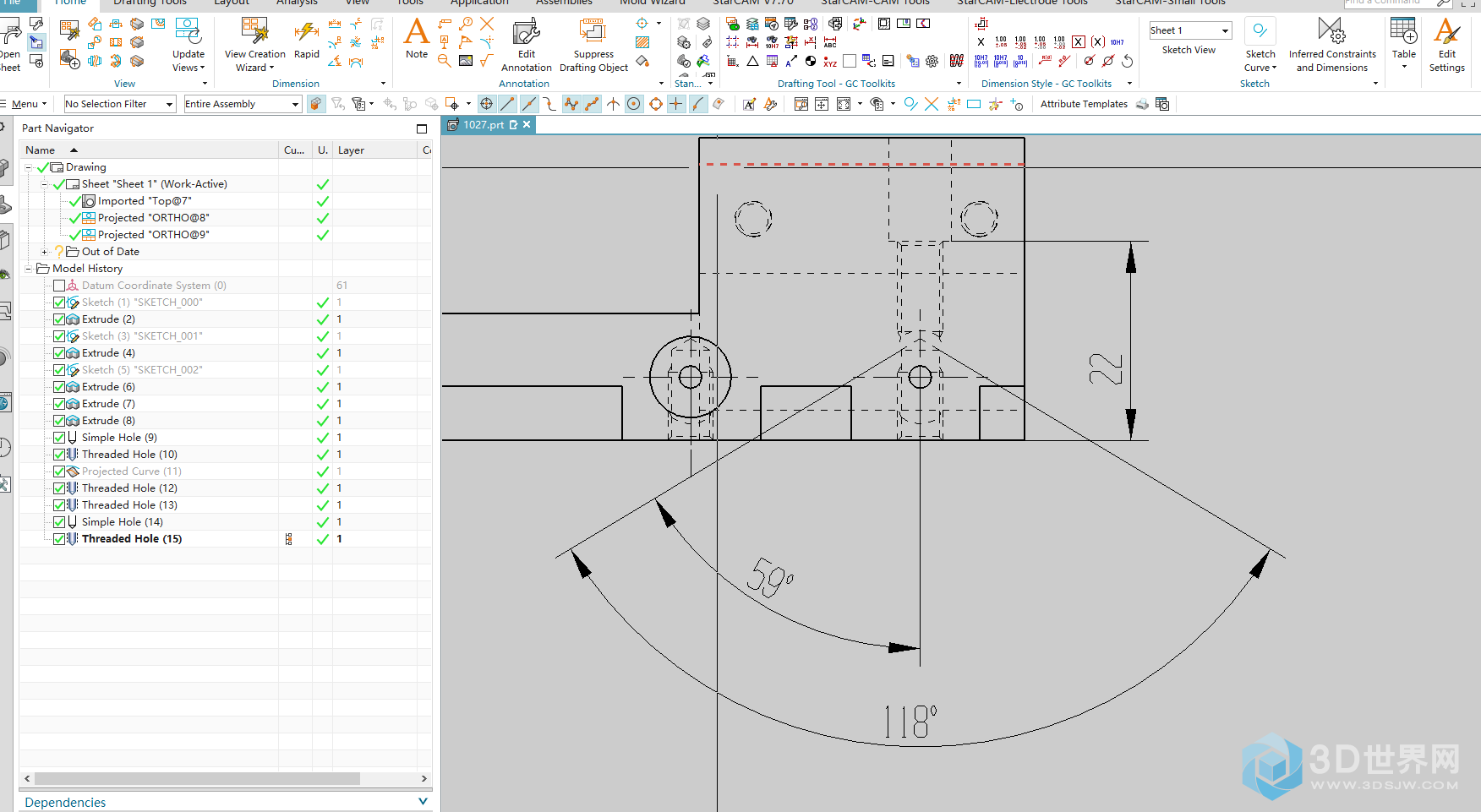Uncheck the Extrude (2) feature checkbox

pyautogui.click(x=59, y=319)
